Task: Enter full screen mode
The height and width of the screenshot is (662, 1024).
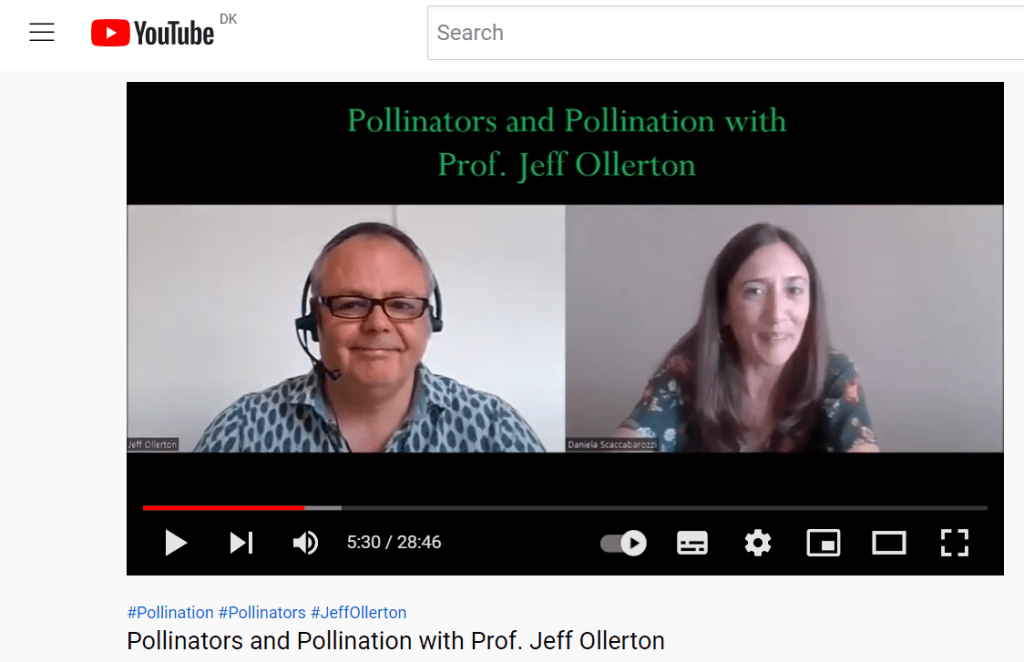Action: coord(954,543)
